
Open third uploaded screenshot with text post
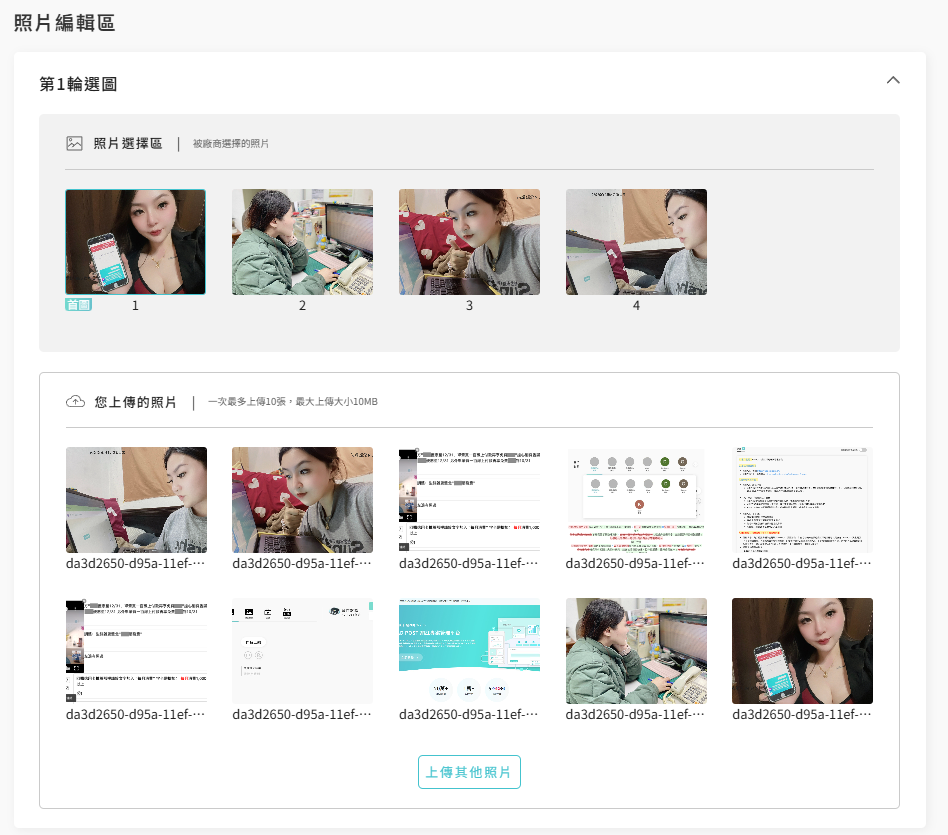point(469,500)
